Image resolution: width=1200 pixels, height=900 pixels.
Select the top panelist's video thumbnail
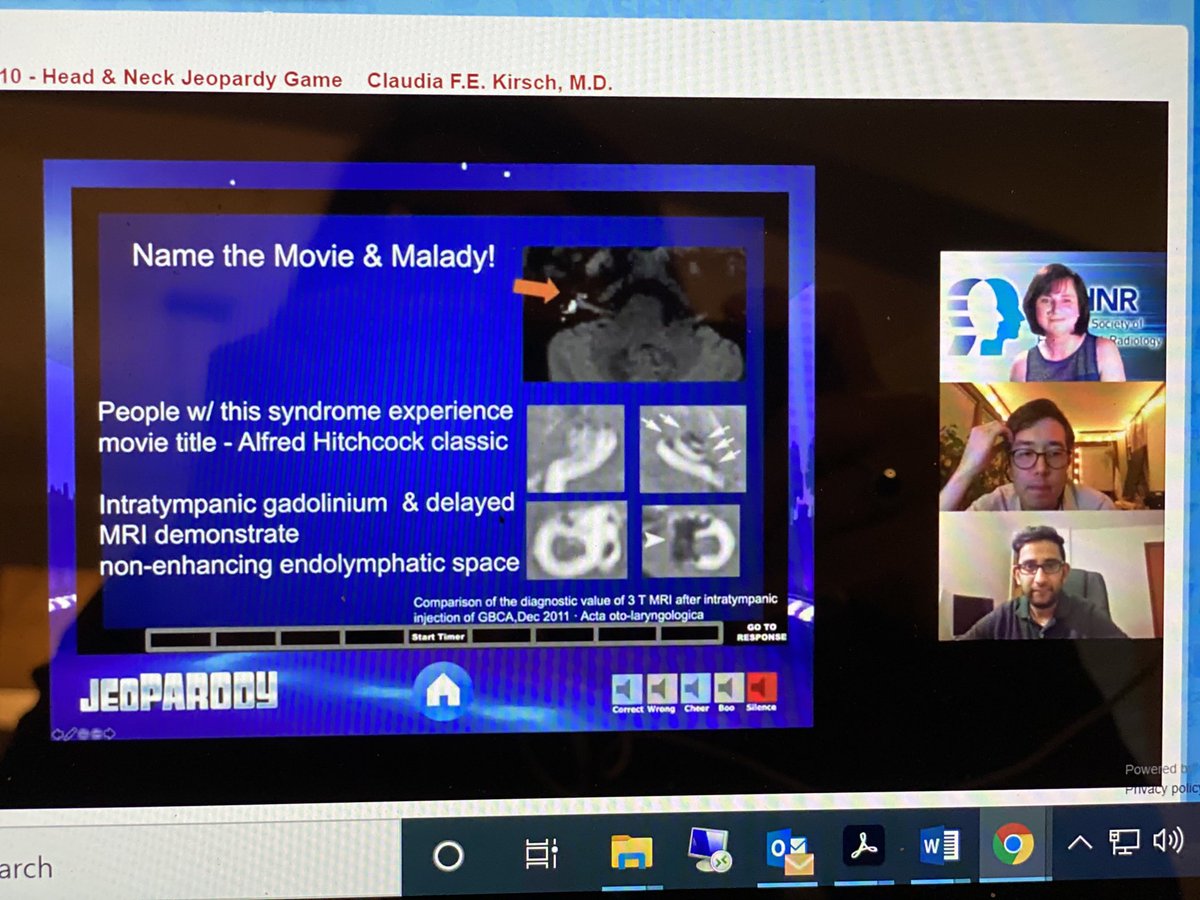click(x=1052, y=317)
